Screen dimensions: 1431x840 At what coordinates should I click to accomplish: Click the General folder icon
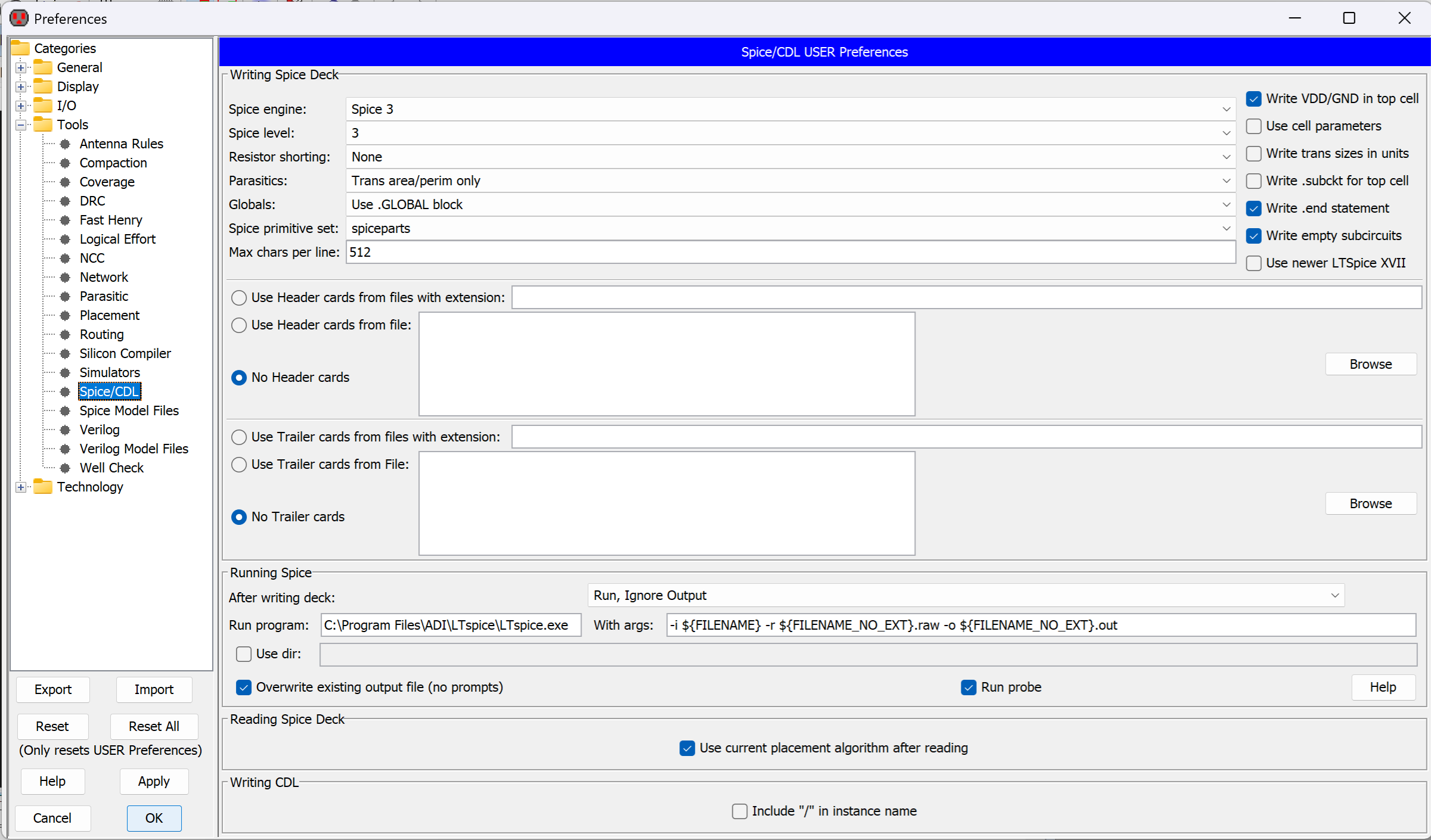[x=43, y=67]
